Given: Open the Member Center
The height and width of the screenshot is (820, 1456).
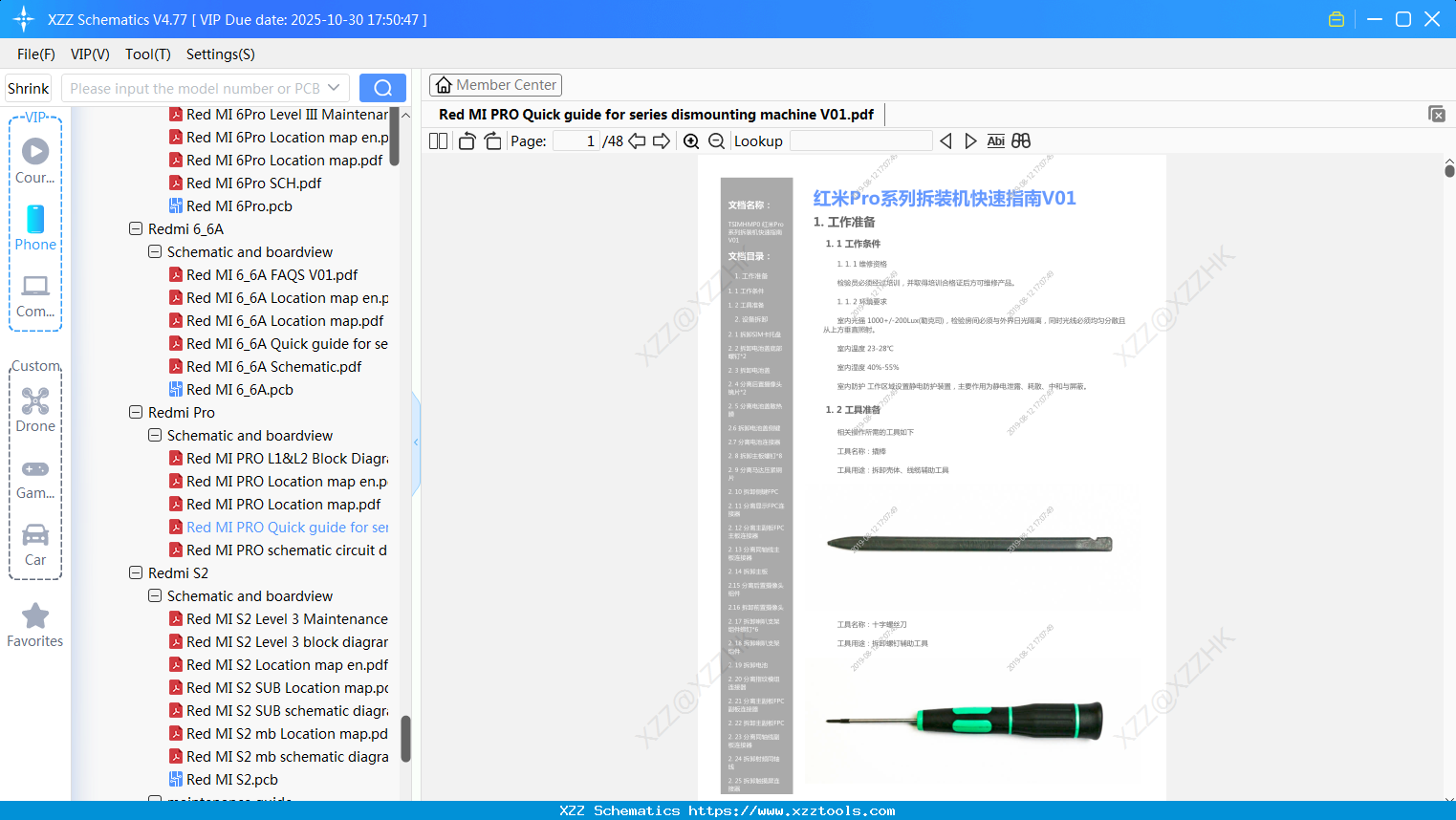Looking at the screenshot, I should point(495,85).
